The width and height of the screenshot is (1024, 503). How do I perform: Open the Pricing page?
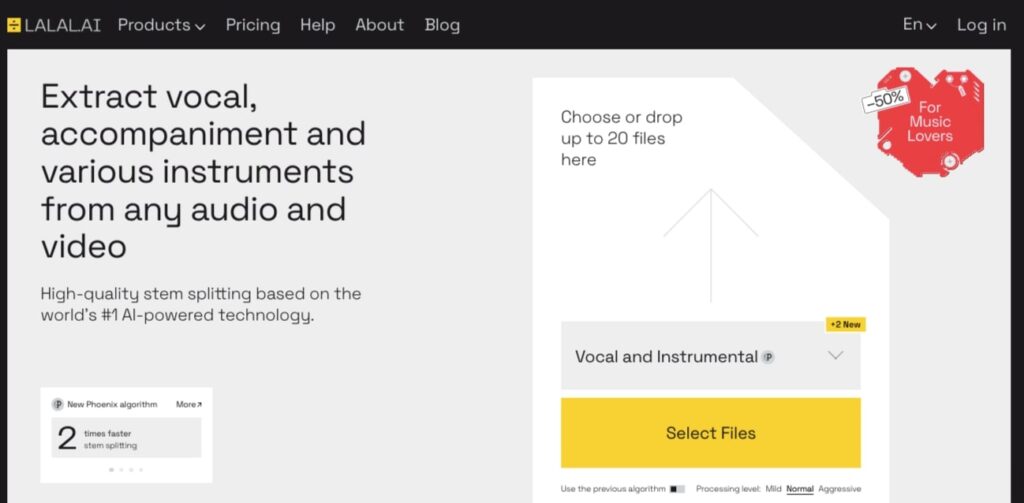253,25
